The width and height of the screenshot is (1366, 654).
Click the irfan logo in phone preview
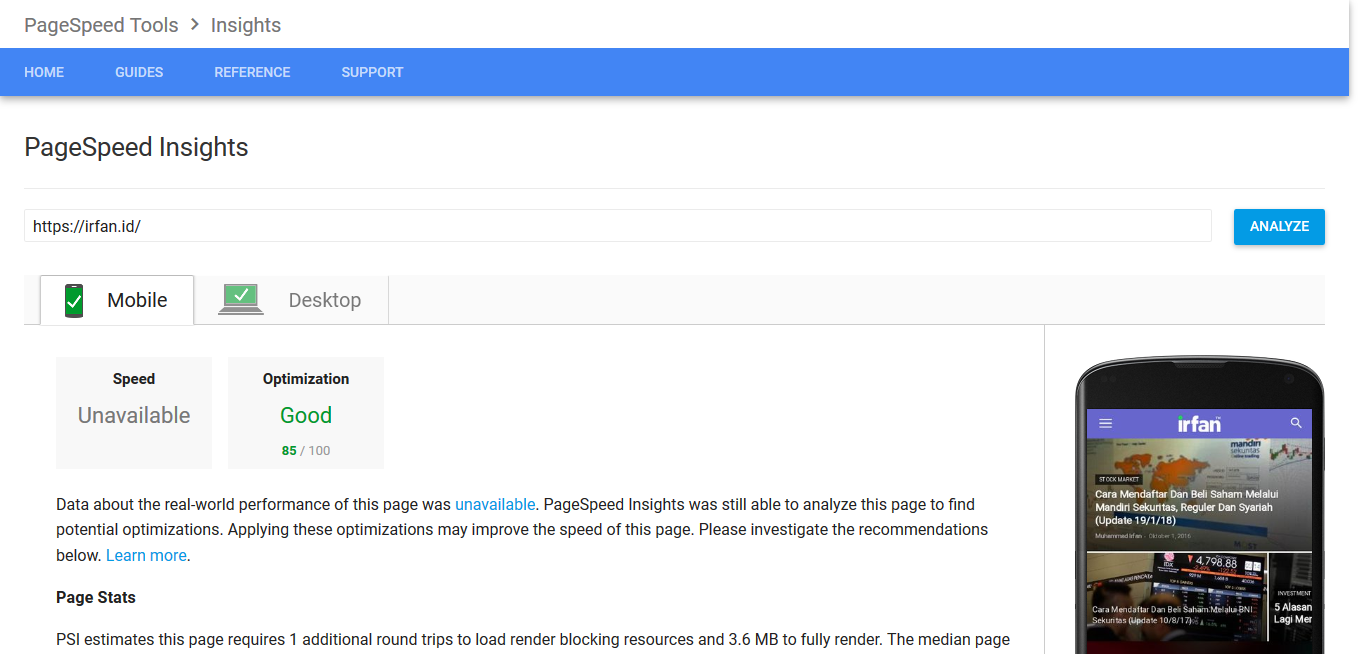1199,423
